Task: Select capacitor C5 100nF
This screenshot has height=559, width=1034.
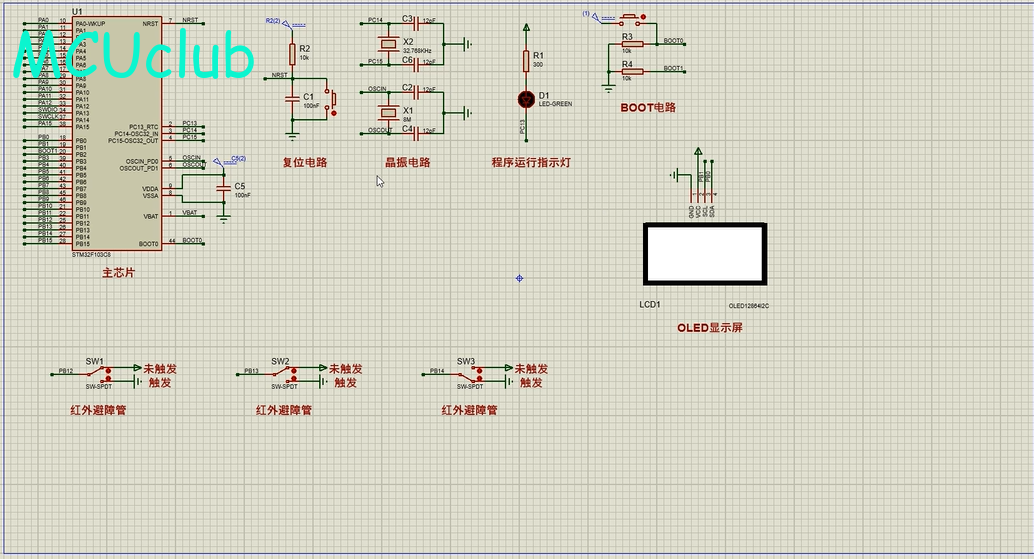Action: pyautogui.click(x=224, y=189)
